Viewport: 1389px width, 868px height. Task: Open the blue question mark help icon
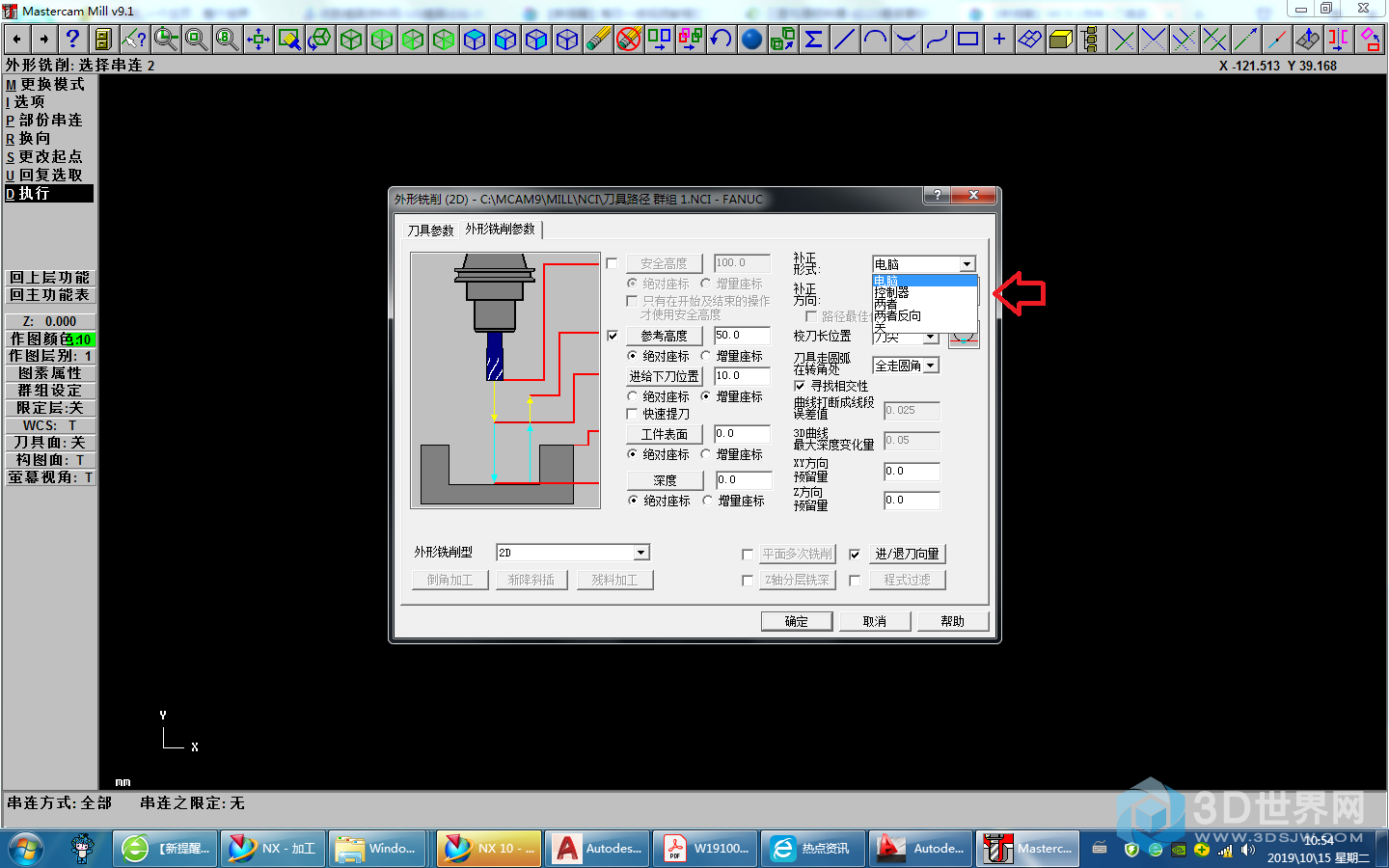pos(71,40)
